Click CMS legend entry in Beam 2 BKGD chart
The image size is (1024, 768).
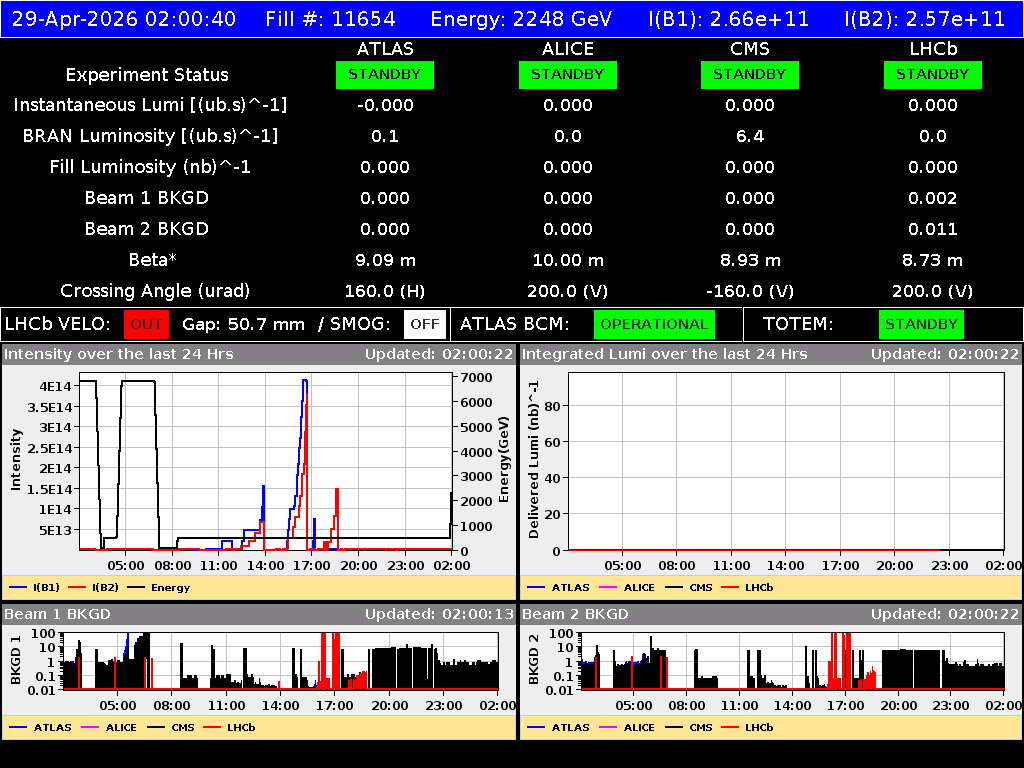689,728
